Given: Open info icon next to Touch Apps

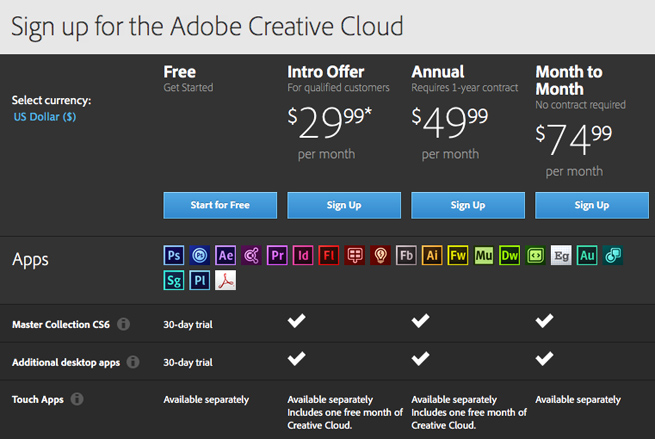Looking at the screenshot, I should 77,399.
